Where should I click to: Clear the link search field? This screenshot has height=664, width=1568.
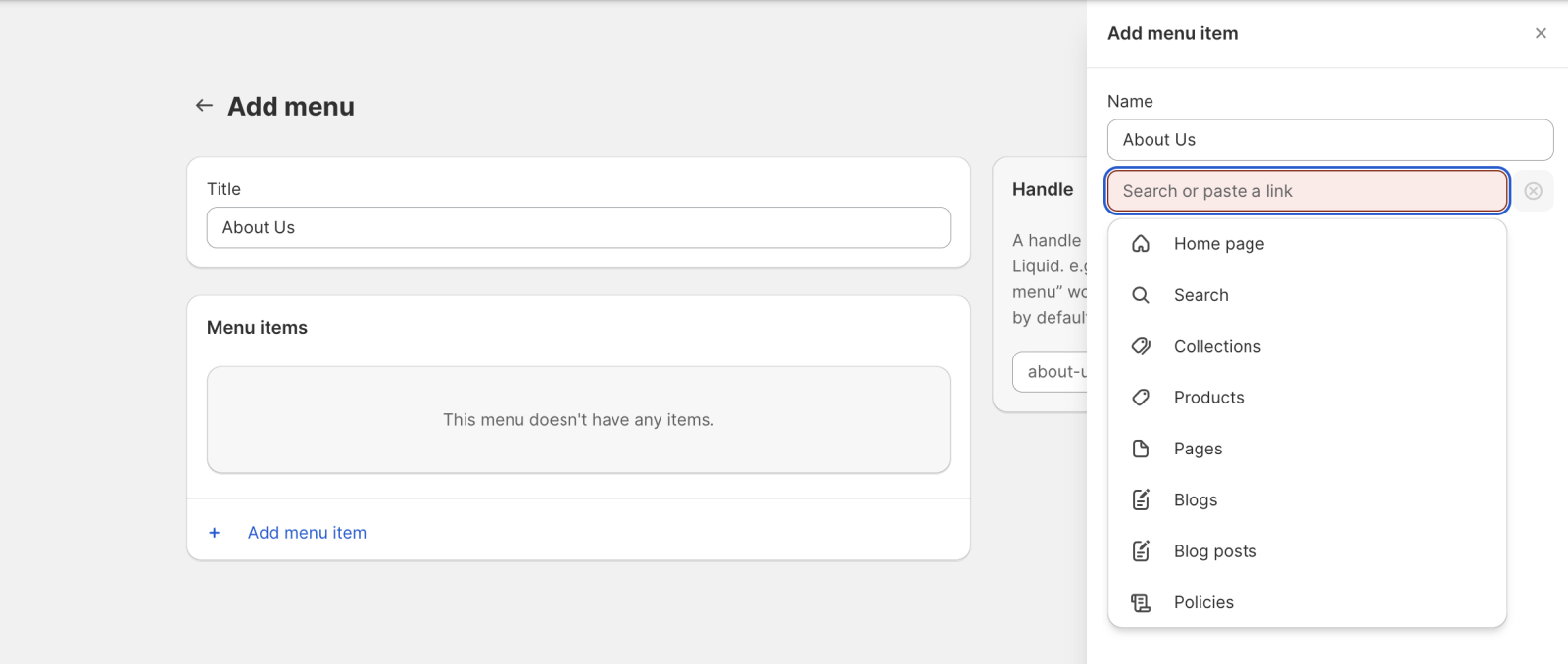click(x=1533, y=191)
